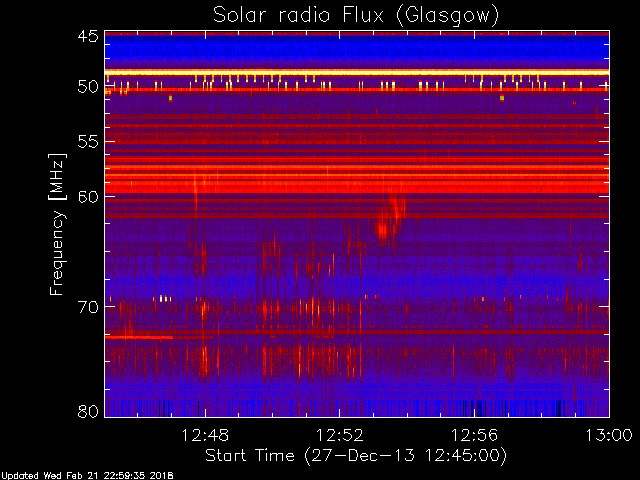640x480 pixels.
Task: Click the 50 frequency tick label
Action: pyautogui.click(x=88, y=87)
